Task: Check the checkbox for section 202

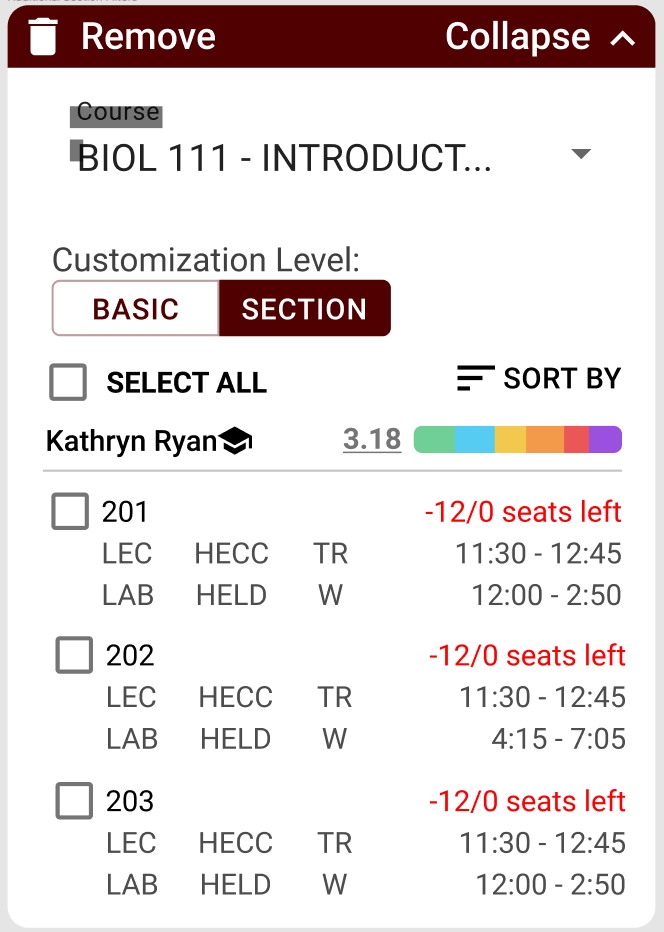Action: [x=73, y=655]
